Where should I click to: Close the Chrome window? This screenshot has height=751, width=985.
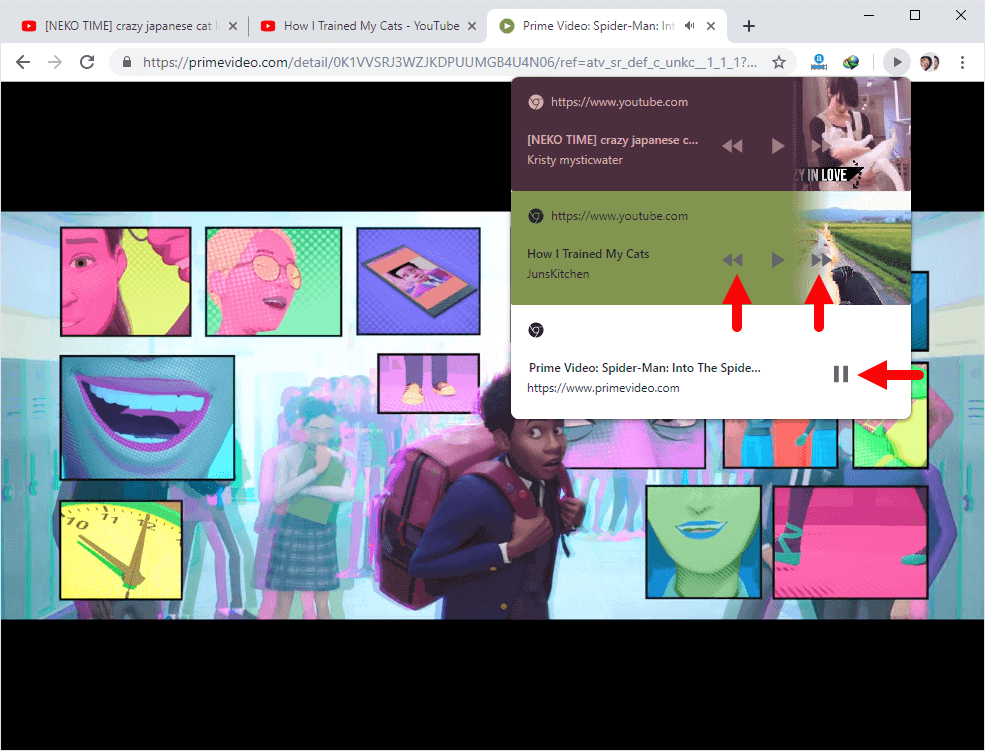click(x=961, y=15)
